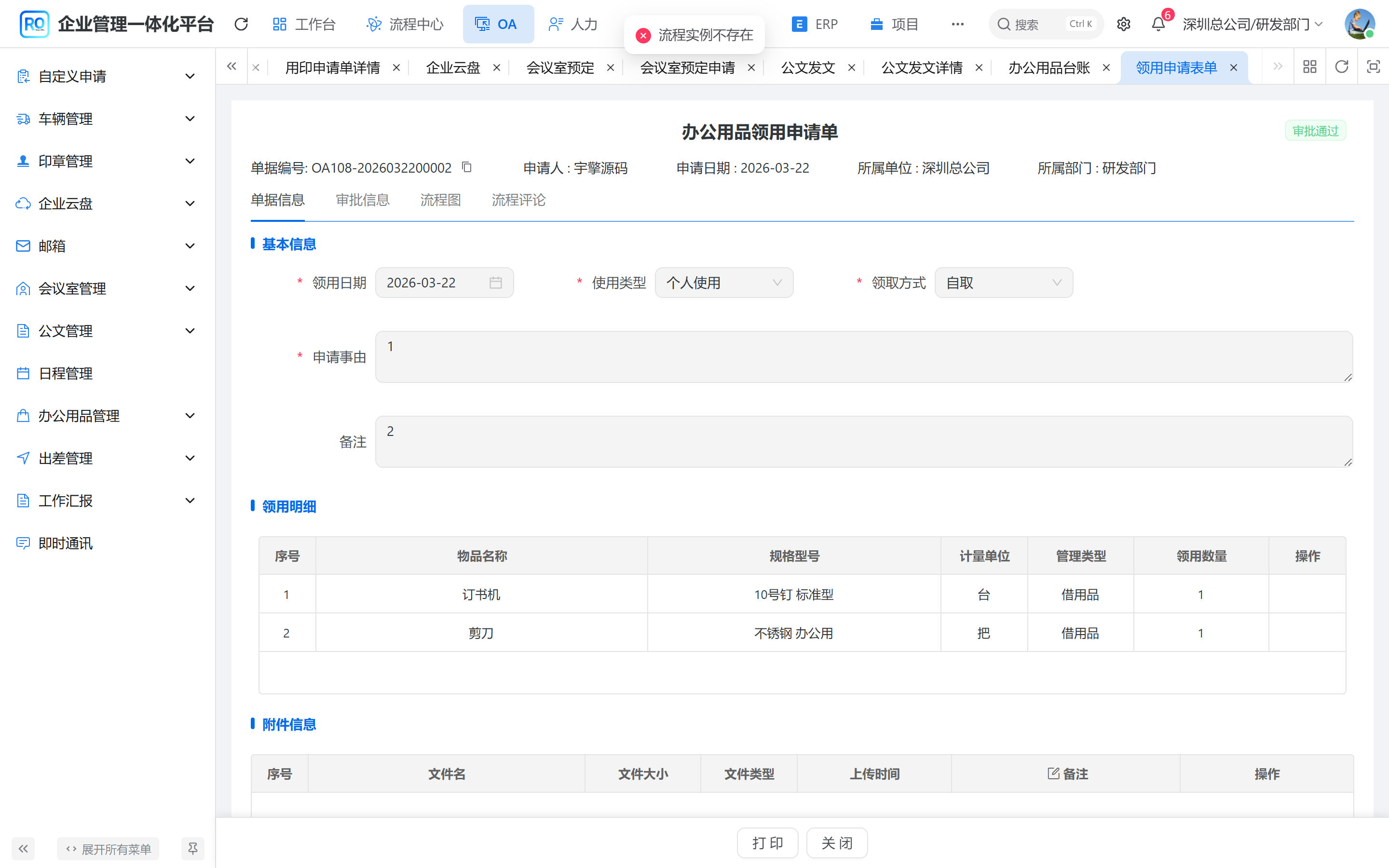Image resolution: width=1389 pixels, height=868 pixels.
Task: Open the 公文发文详情 page tab
Action: [922, 68]
